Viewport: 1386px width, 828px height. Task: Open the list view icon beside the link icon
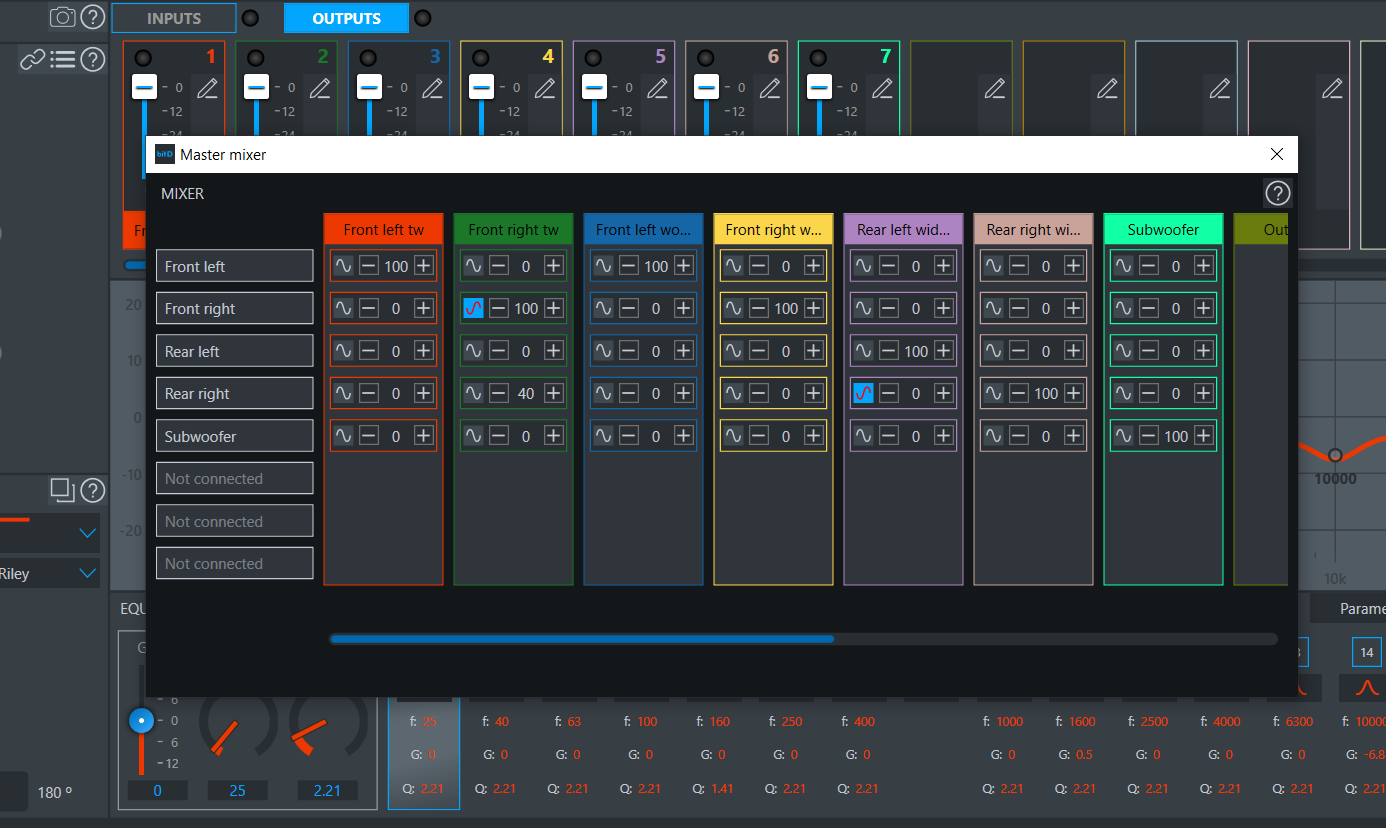(x=62, y=59)
